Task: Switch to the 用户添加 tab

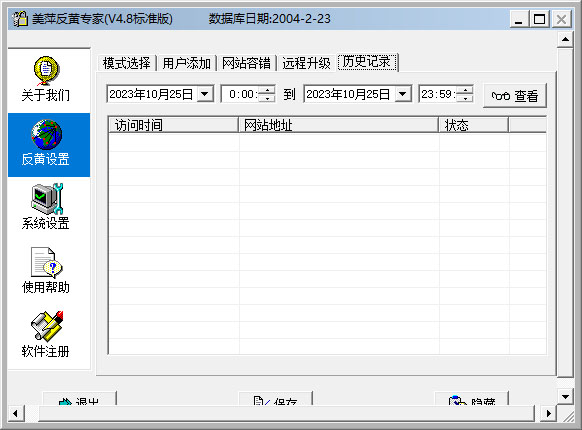Action: click(x=187, y=63)
